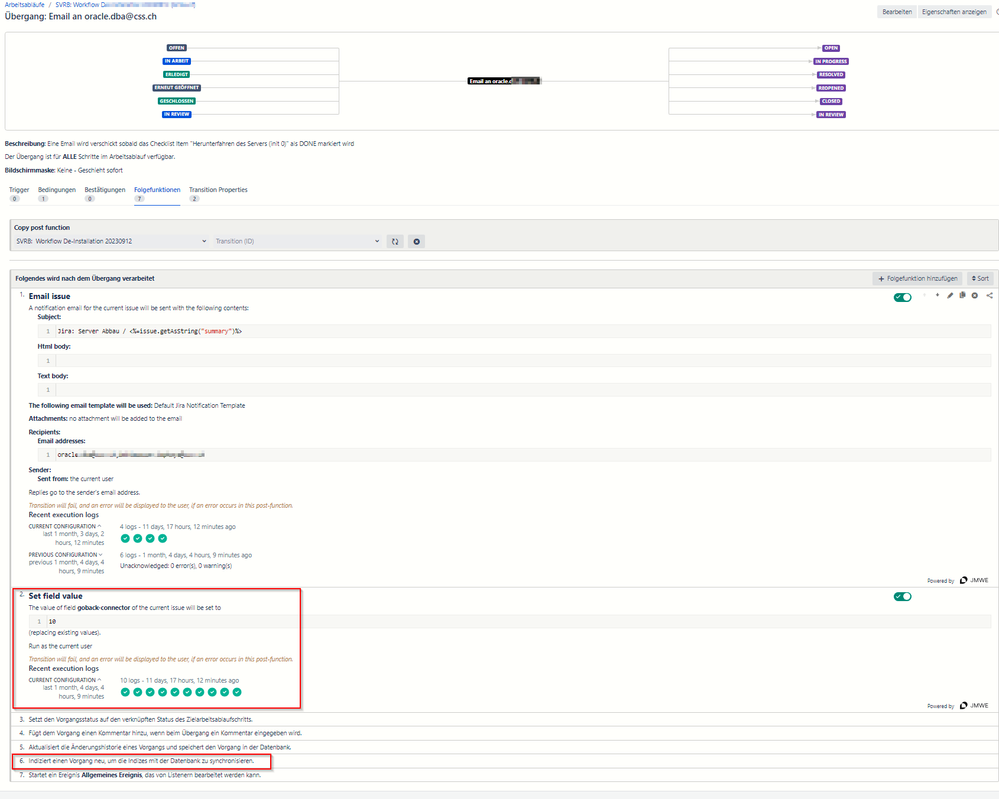
Task: Open last of four Email issue logs
Action: (162, 538)
